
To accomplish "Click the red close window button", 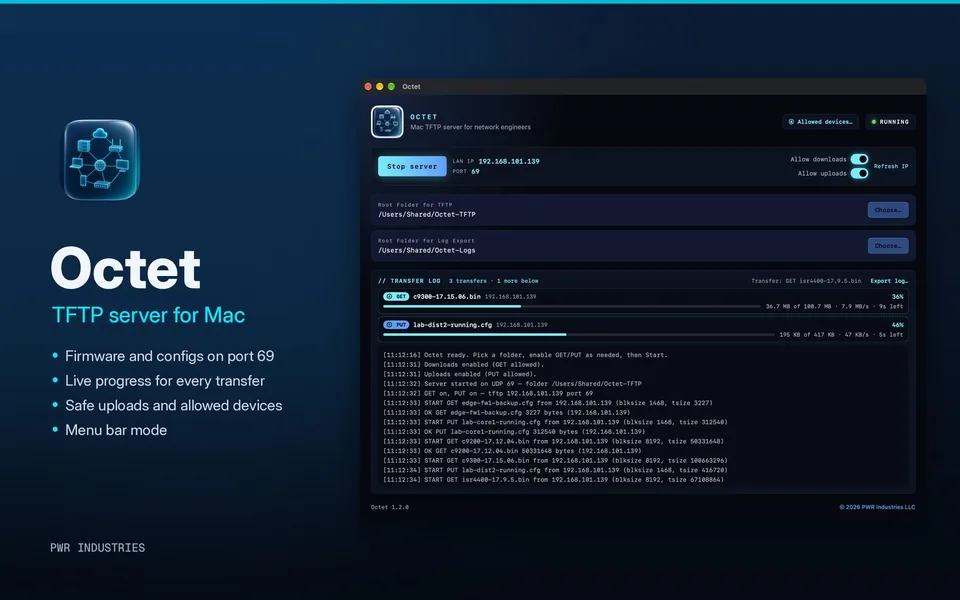I will click(x=368, y=86).
